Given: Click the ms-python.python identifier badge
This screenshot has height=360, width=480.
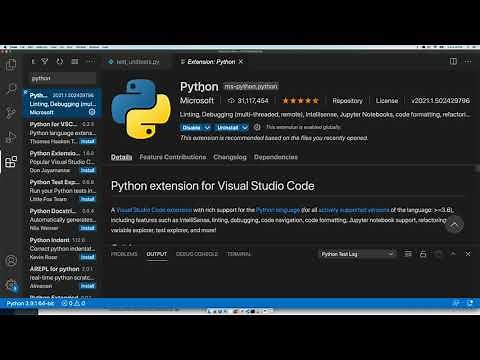Looking at the screenshot, I should coord(251,87).
